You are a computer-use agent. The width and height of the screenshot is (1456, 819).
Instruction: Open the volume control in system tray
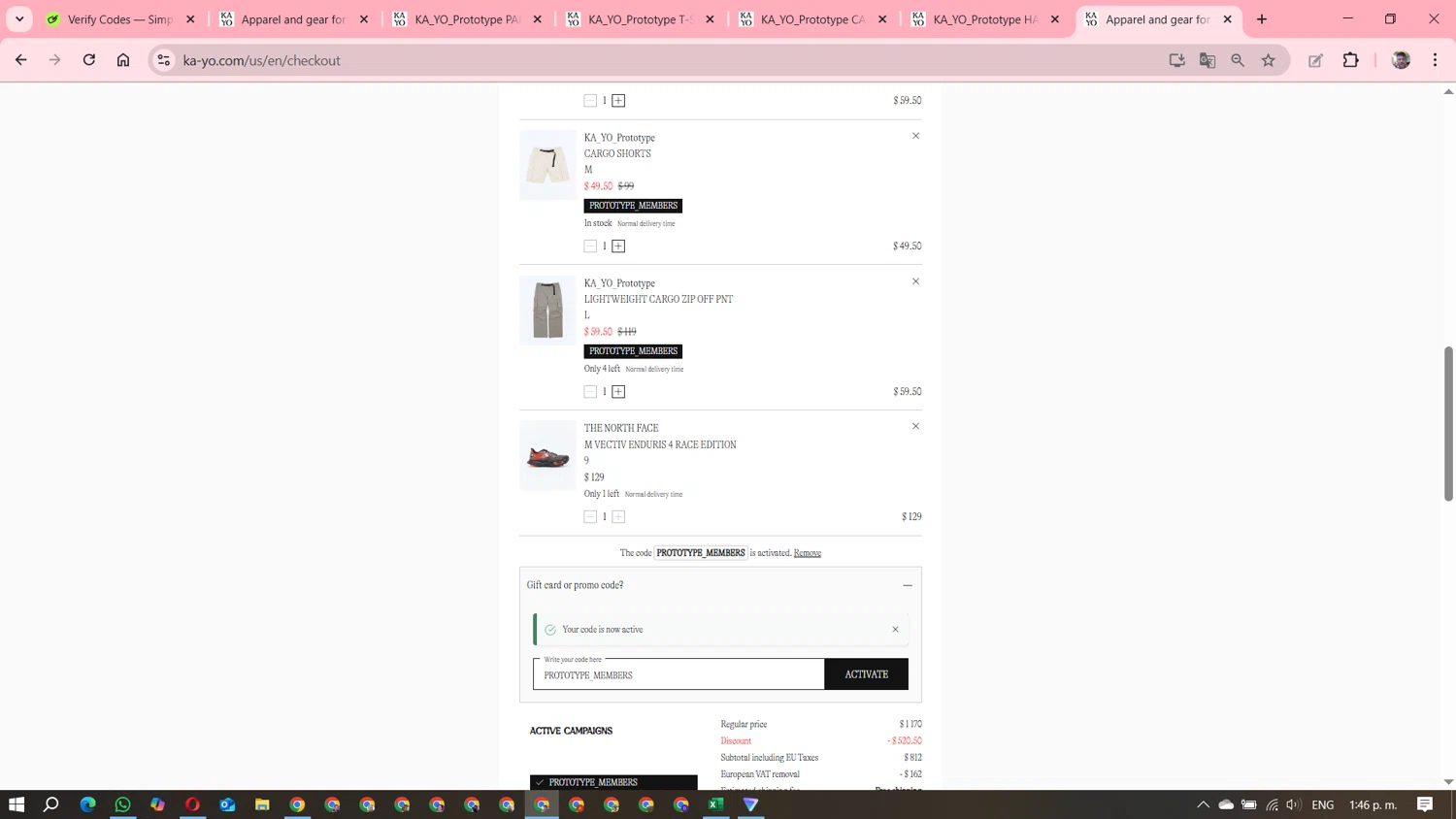(x=1293, y=804)
